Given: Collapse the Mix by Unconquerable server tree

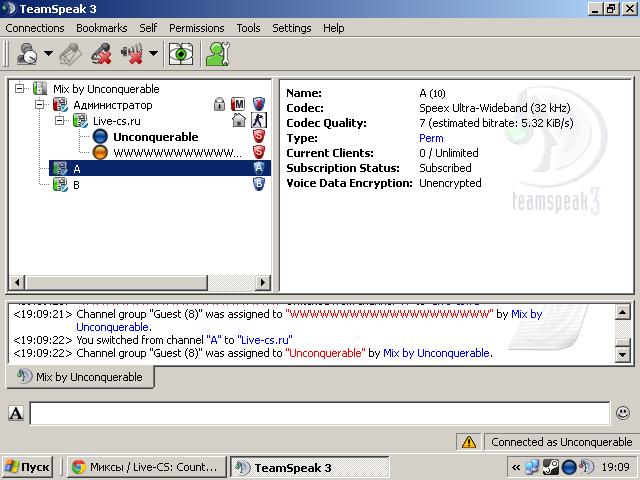Looking at the screenshot, I should [20, 88].
